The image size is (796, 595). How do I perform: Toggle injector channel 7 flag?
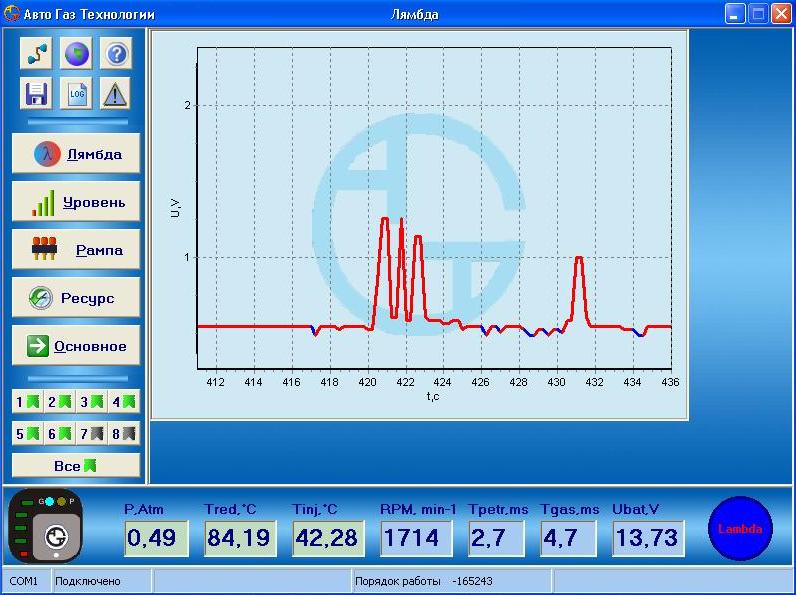click(x=92, y=434)
